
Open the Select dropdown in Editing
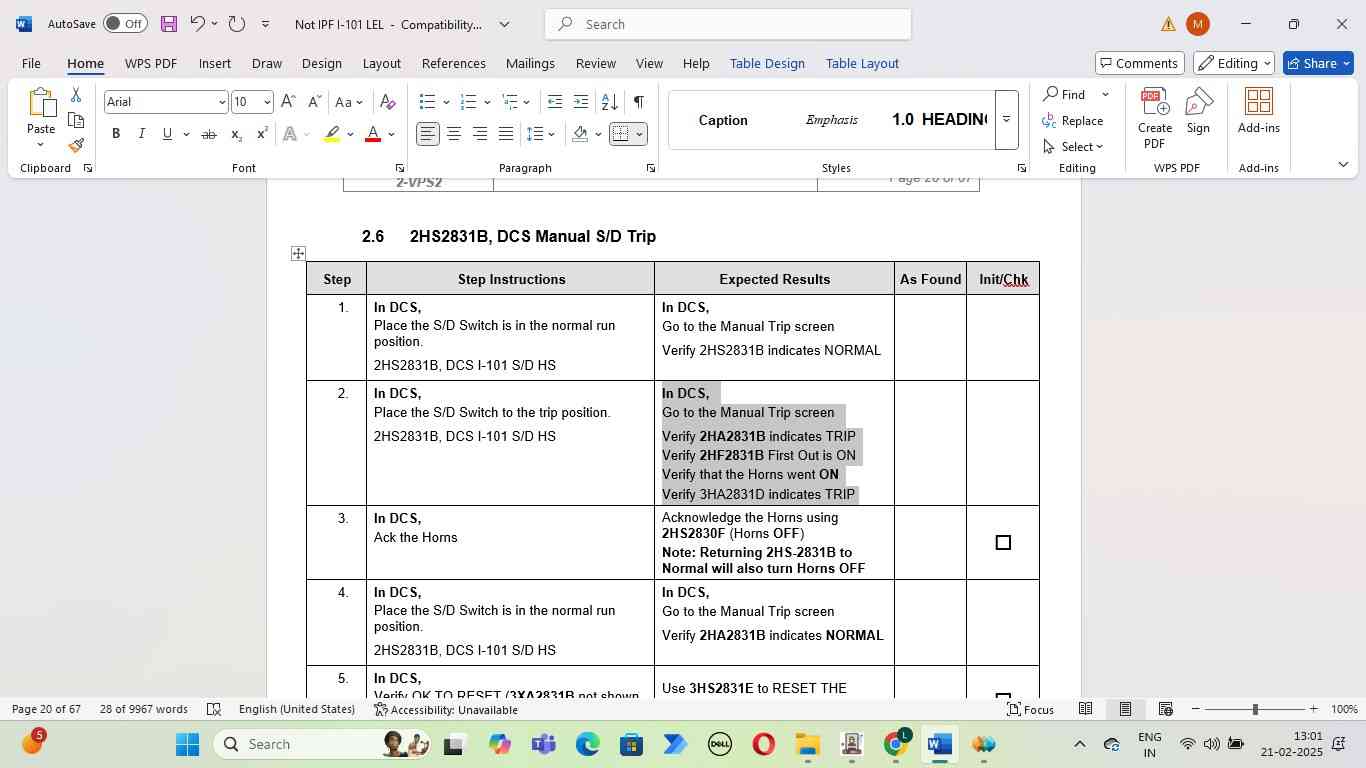tap(1073, 146)
